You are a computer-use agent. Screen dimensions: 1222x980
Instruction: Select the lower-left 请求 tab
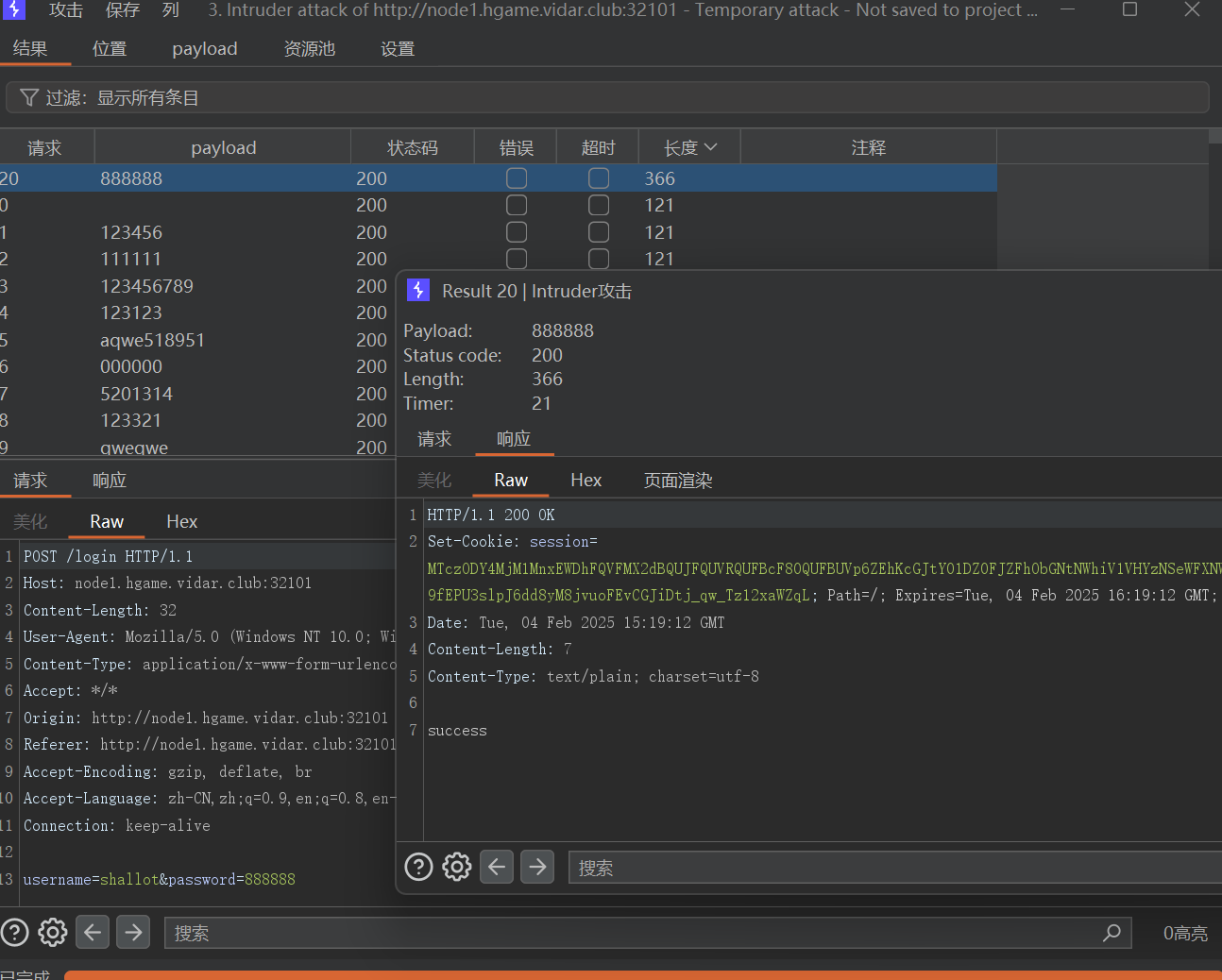click(30, 481)
